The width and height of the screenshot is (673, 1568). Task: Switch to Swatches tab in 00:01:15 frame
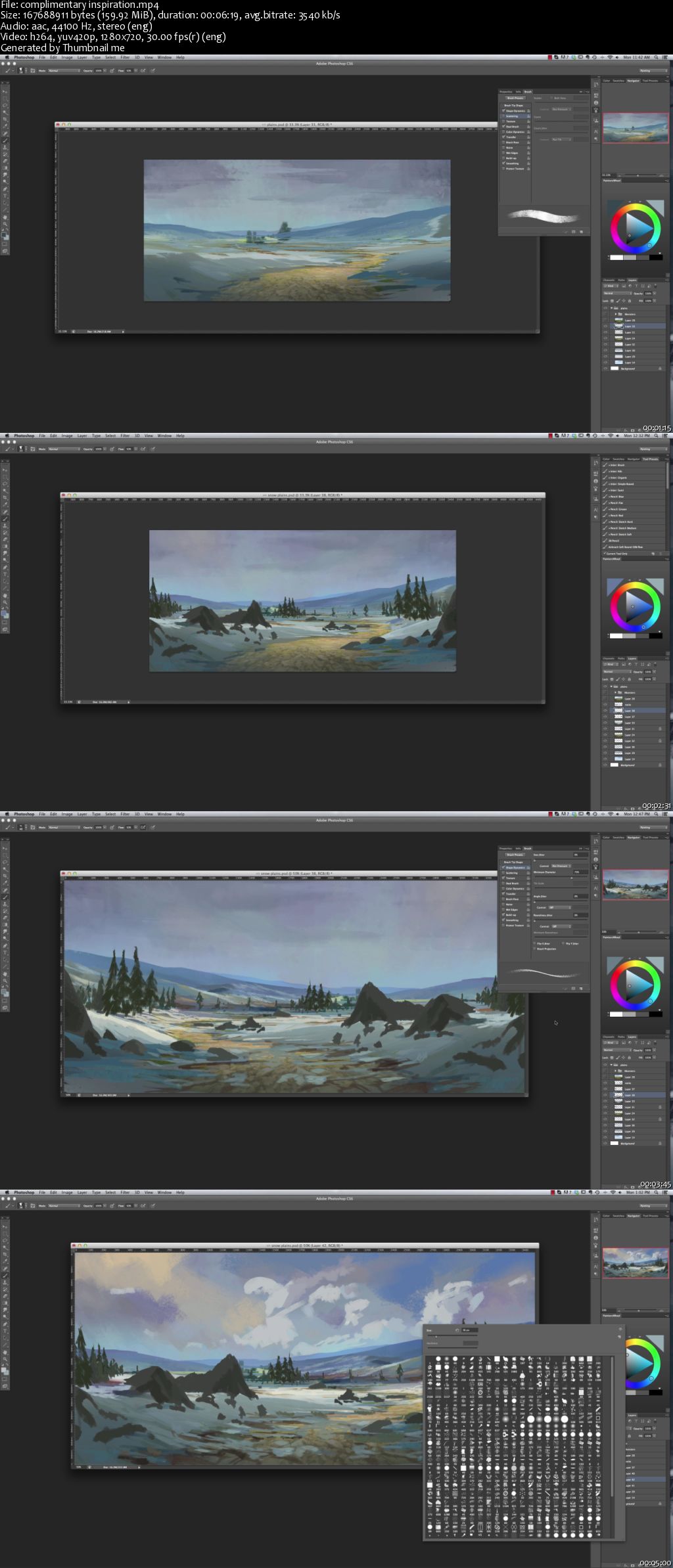tap(618, 81)
